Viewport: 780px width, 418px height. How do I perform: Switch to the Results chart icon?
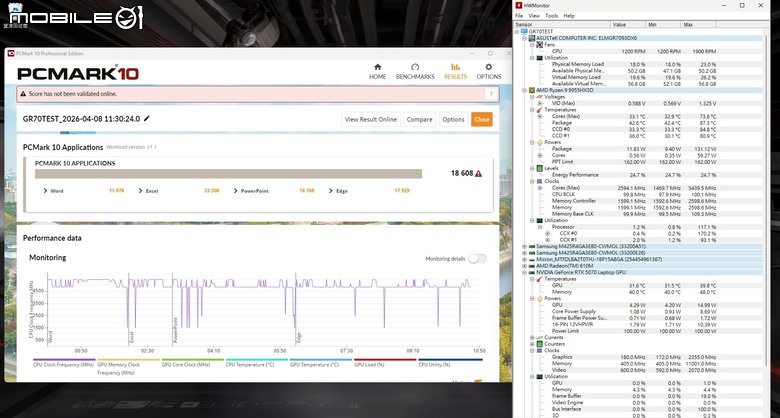tap(455, 67)
